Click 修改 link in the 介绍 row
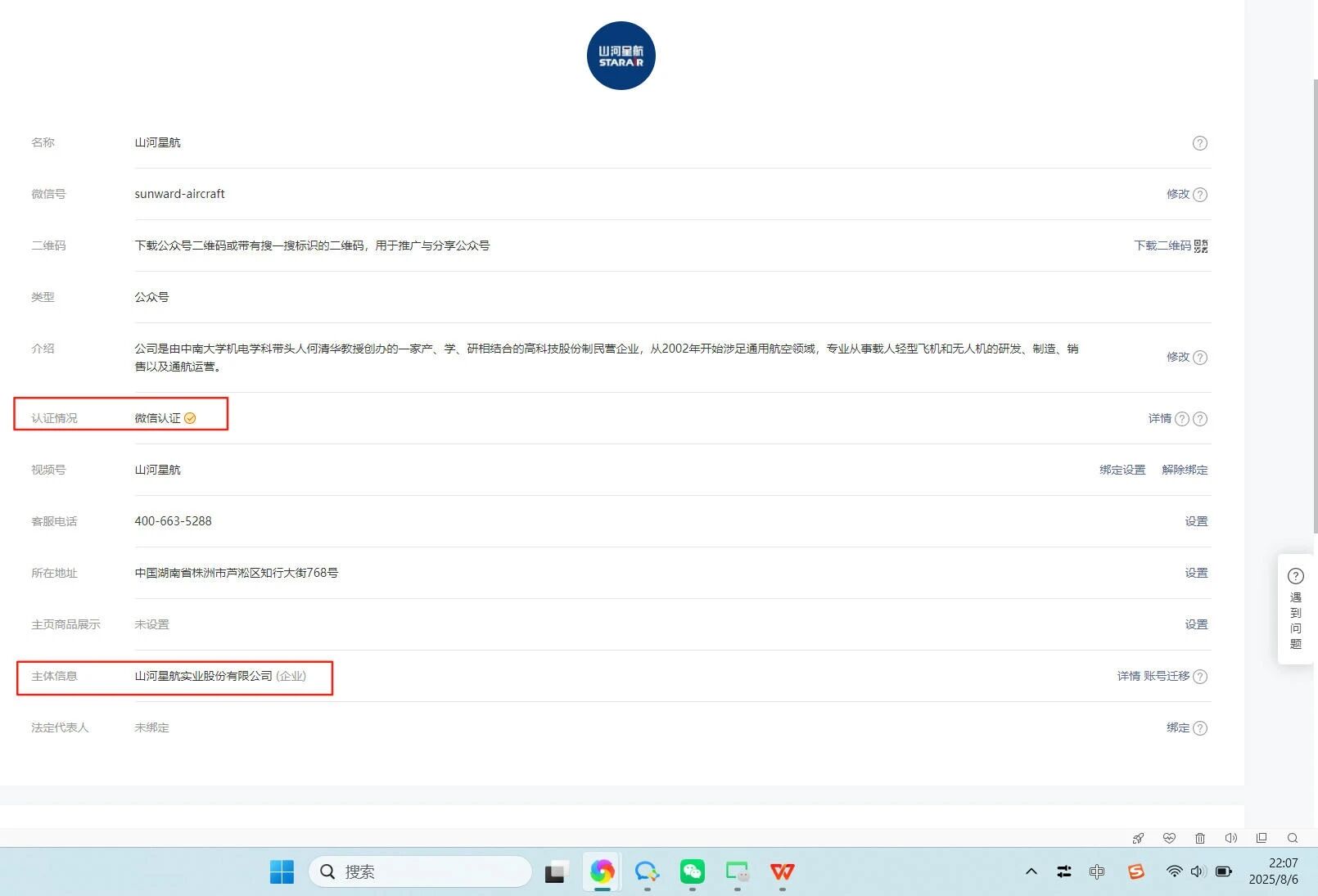 1178,358
